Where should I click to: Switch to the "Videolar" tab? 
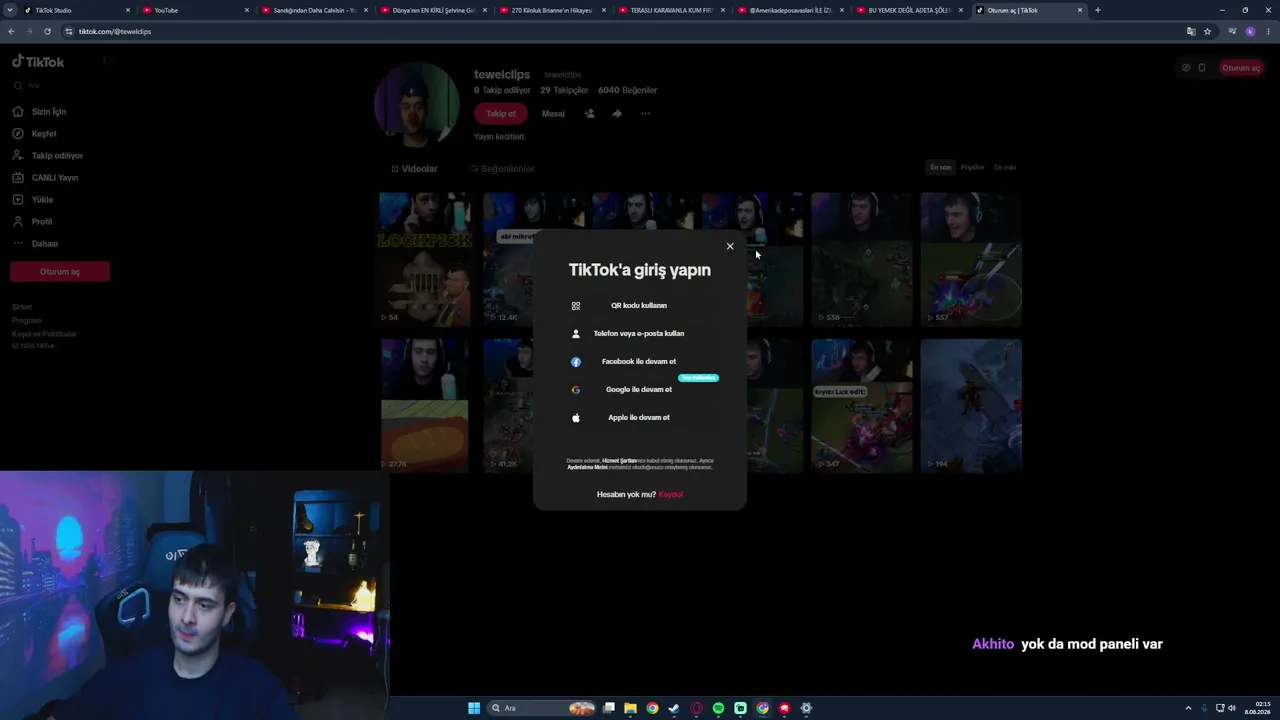click(415, 169)
